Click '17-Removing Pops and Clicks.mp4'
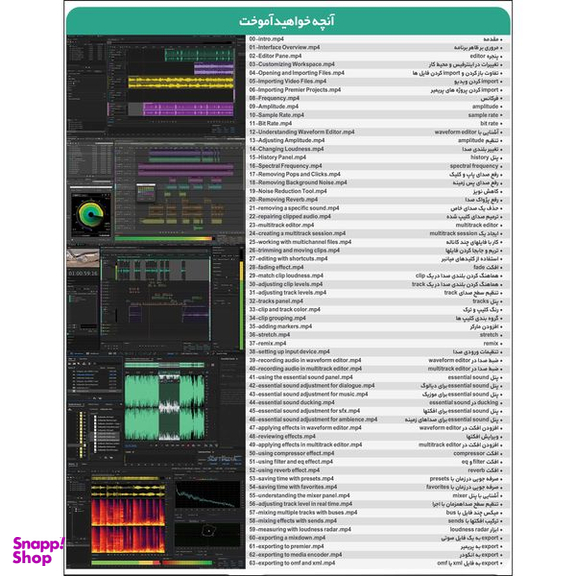576x576 pixels. coord(295,174)
